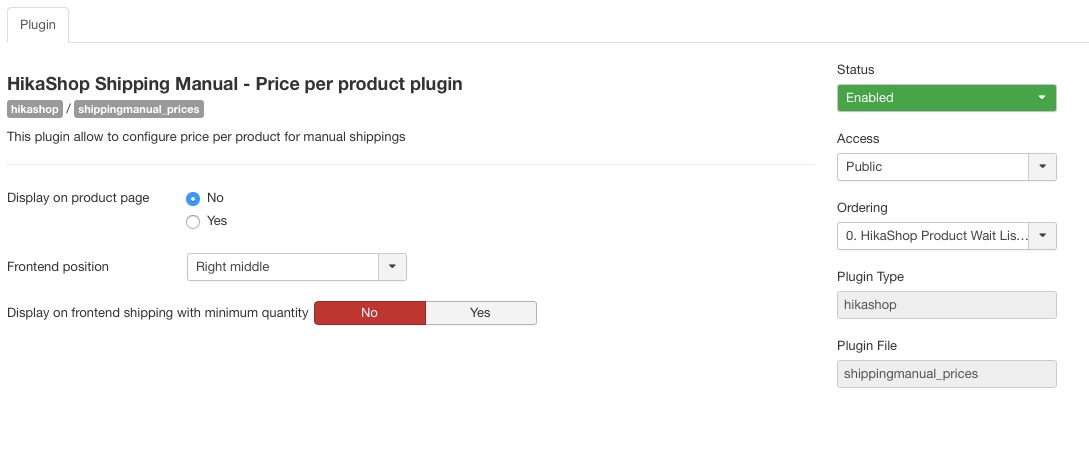The width and height of the screenshot is (1089, 460).
Task: Click the Display on product page label
Action: pyautogui.click(x=78, y=198)
